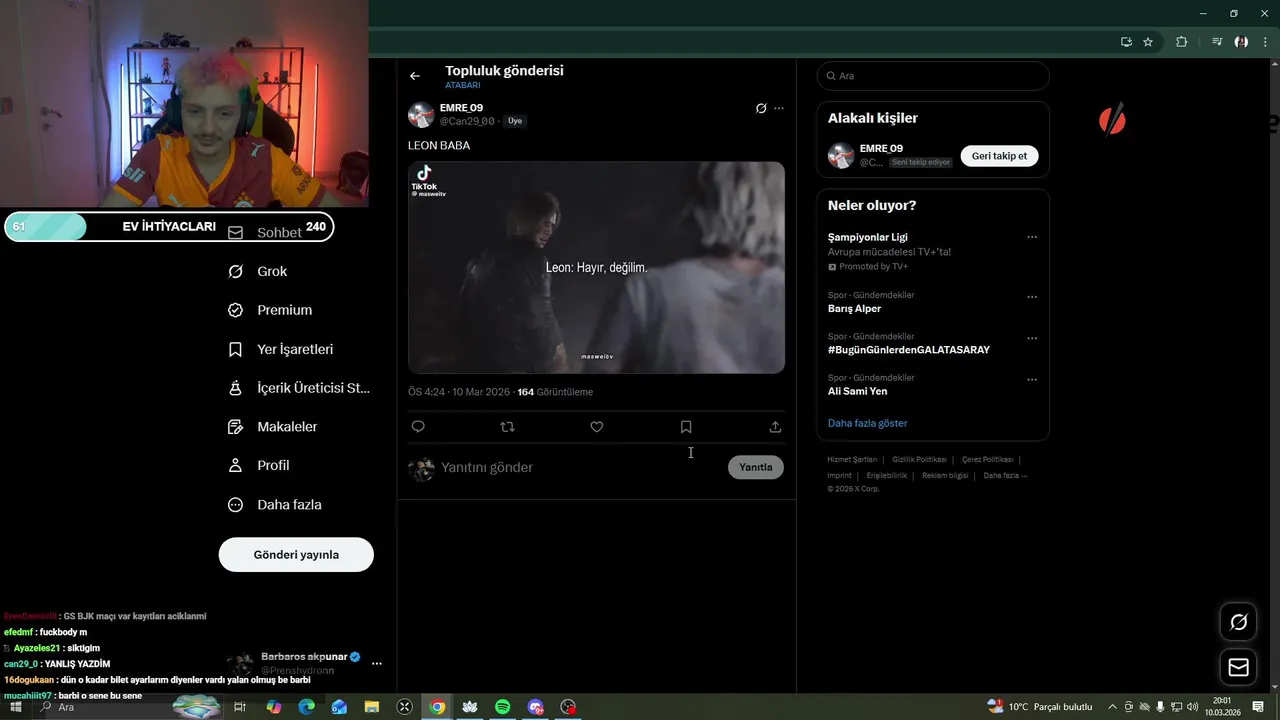The width and height of the screenshot is (1280, 720).
Task: Open Erişilebilirlik footer link
Action: pyautogui.click(x=887, y=476)
